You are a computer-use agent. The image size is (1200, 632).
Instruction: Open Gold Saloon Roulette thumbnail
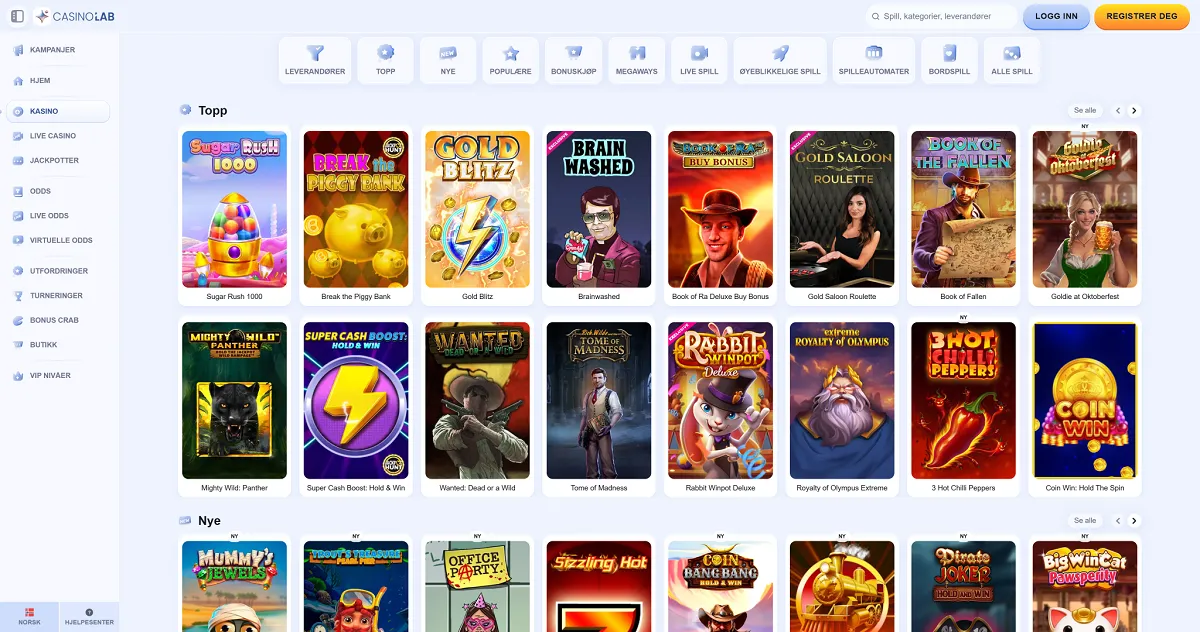842,209
